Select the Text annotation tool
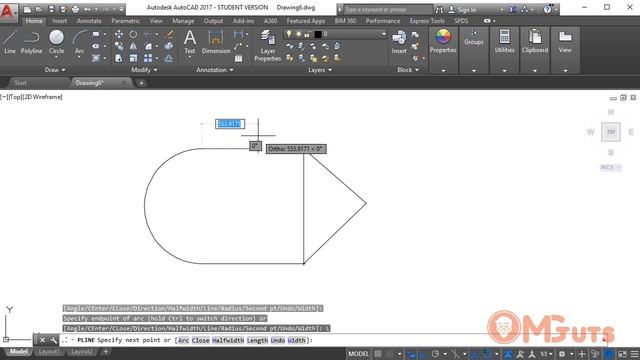640x360 pixels. [x=190, y=42]
